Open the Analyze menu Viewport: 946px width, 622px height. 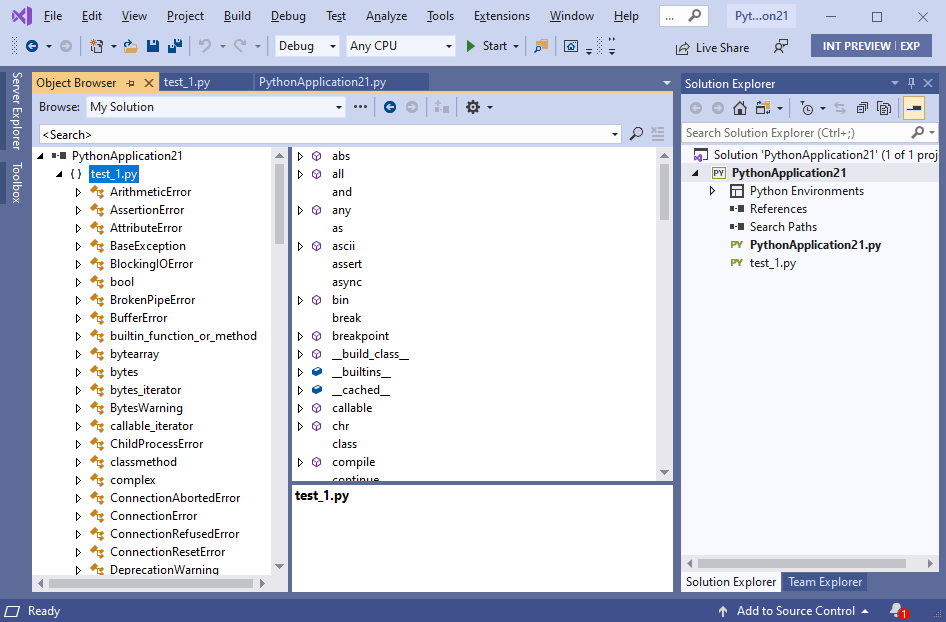click(x=386, y=16)
